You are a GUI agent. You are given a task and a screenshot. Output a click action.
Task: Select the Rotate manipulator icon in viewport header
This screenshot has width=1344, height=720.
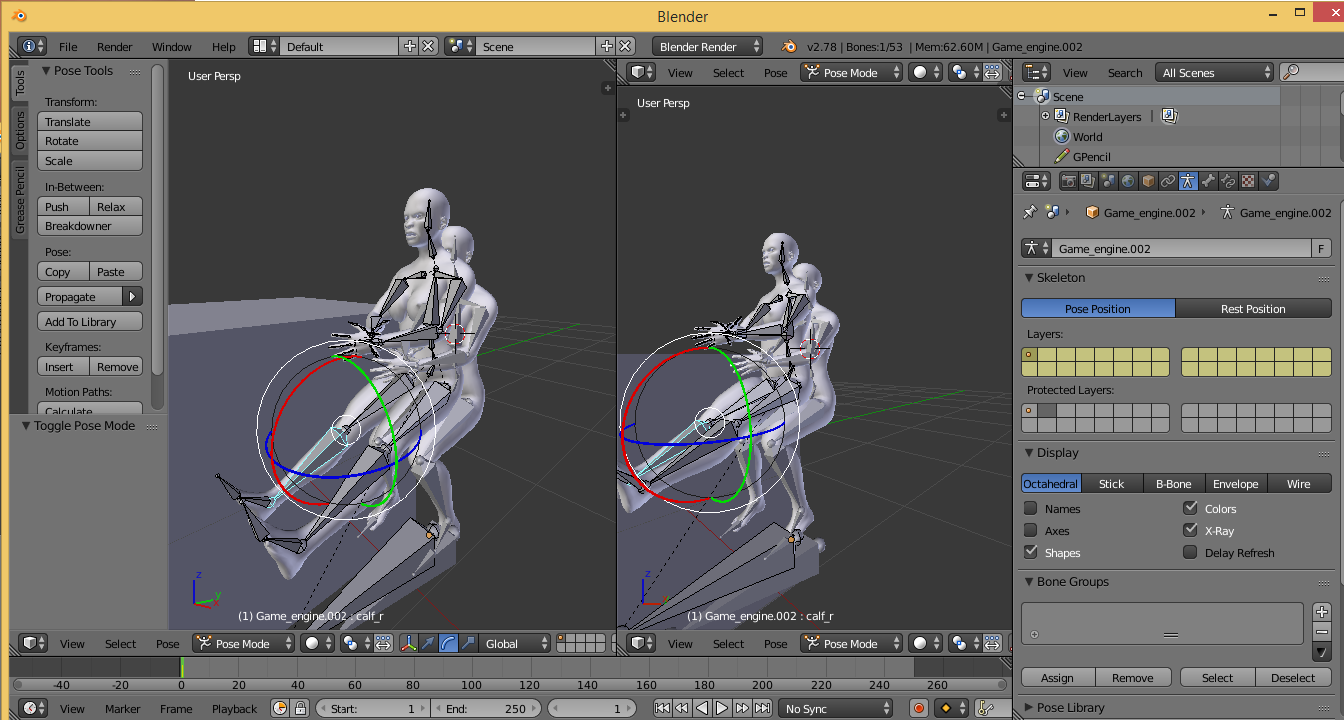tap(449, 644)
